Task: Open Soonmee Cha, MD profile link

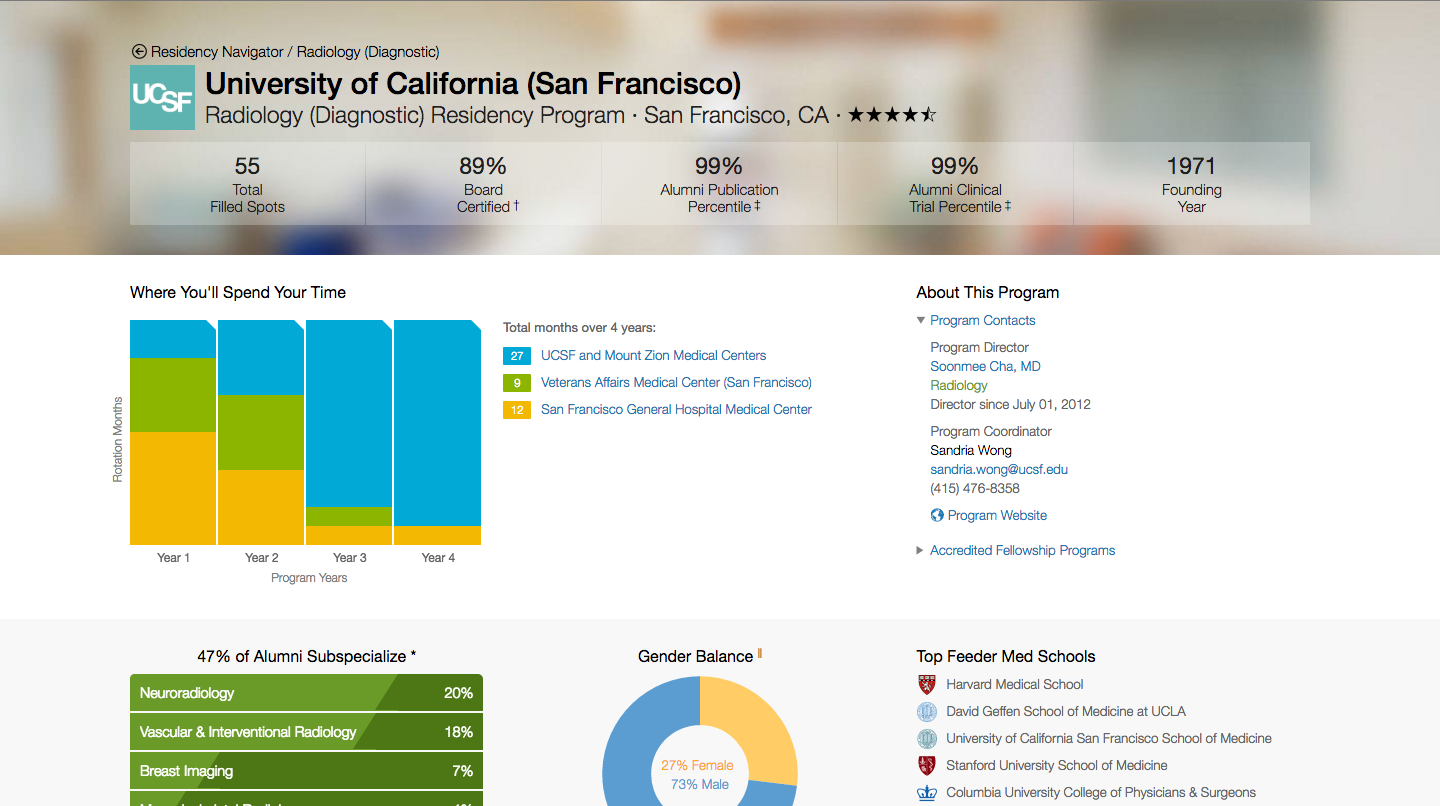Action: [985, 366]
